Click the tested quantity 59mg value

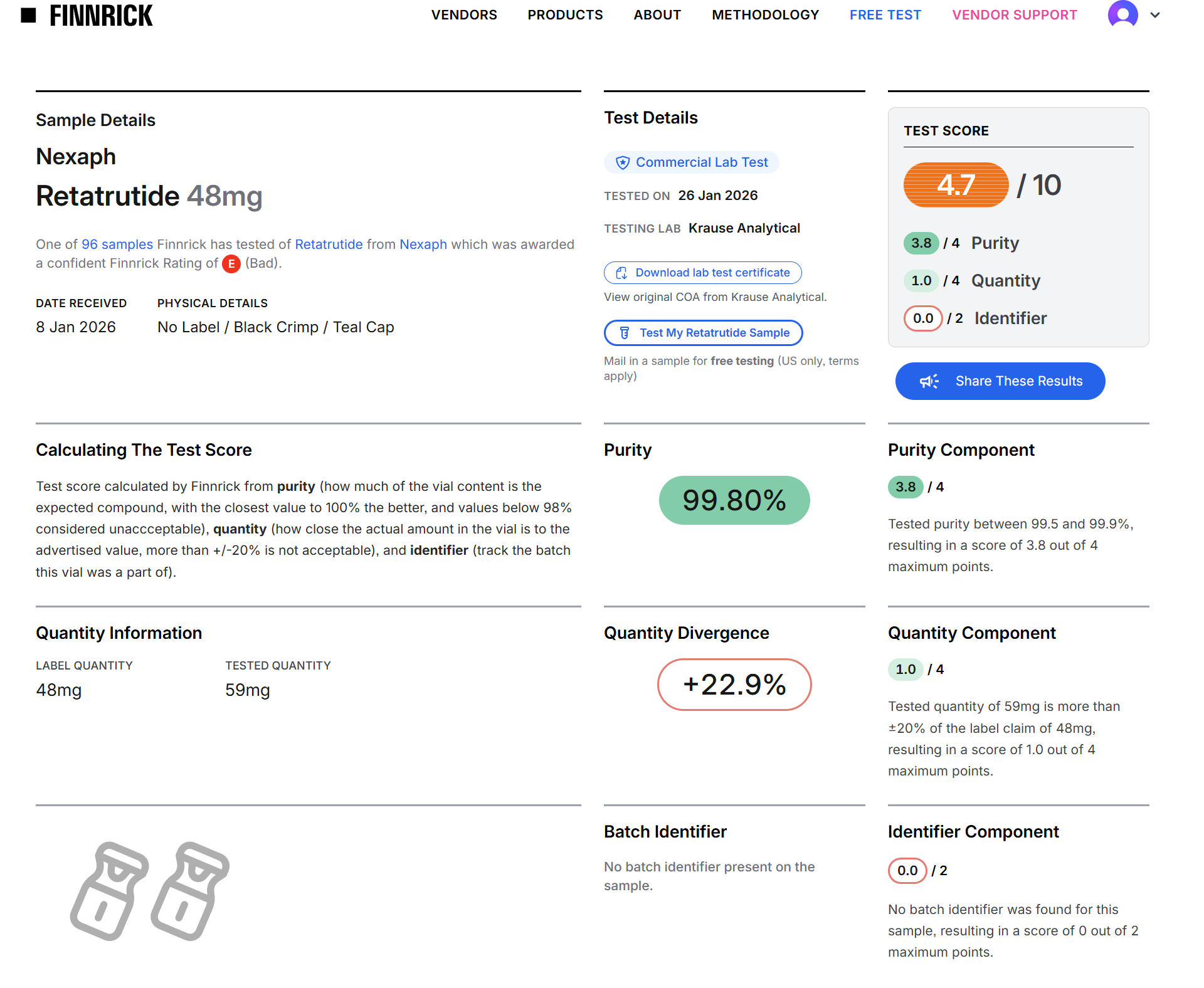point(248,690)
